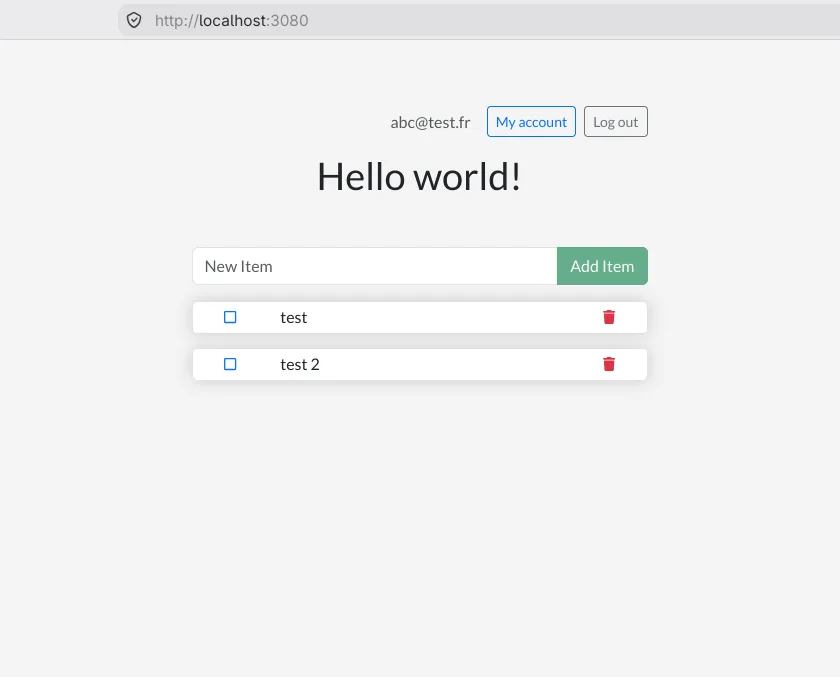840x677 pixels.
Task: Click the 'Hello world!' heading
Action: [419, 176]
